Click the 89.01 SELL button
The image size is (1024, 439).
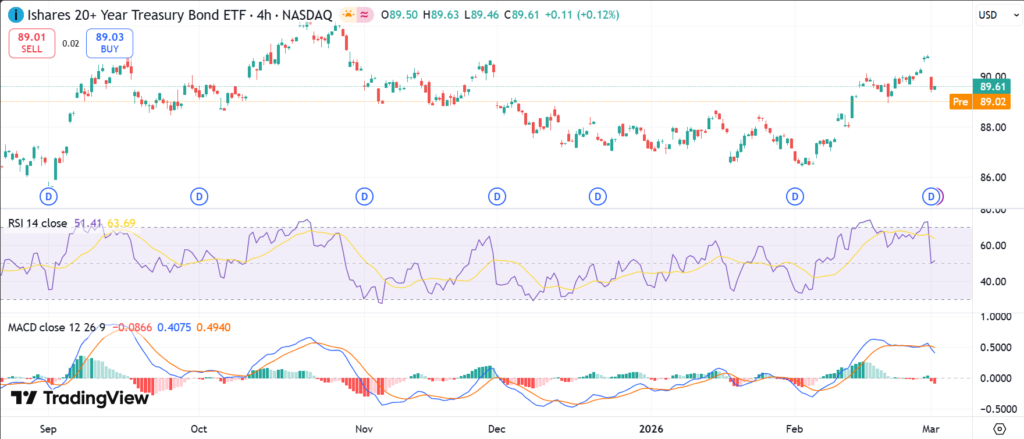click(x=31, y=43)
